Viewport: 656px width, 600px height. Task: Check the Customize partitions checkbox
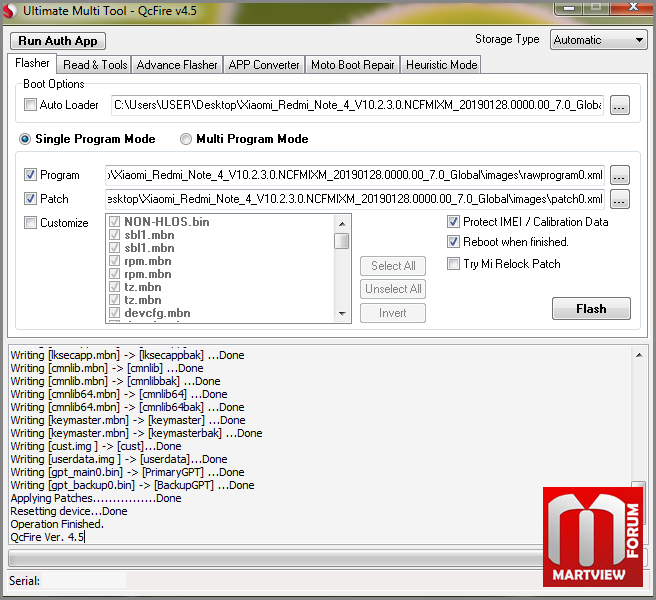[x=31, y=223]
